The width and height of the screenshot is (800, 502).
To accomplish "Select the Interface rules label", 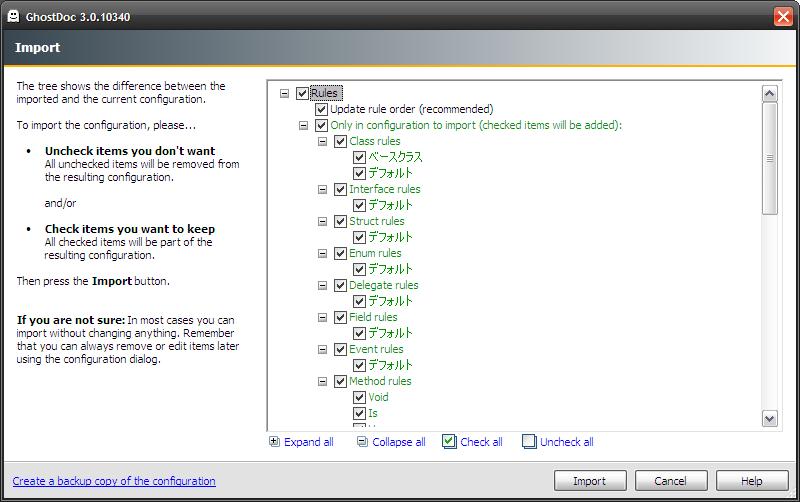I will (x=385, y=189).
